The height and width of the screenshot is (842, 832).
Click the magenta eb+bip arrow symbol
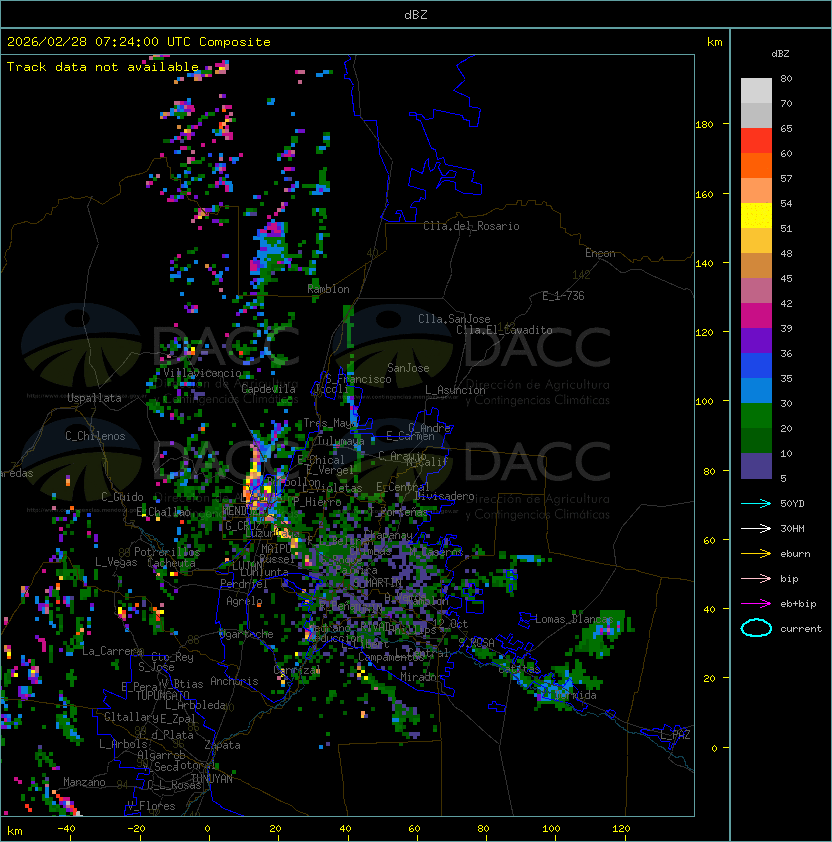[x=756, y=604]
